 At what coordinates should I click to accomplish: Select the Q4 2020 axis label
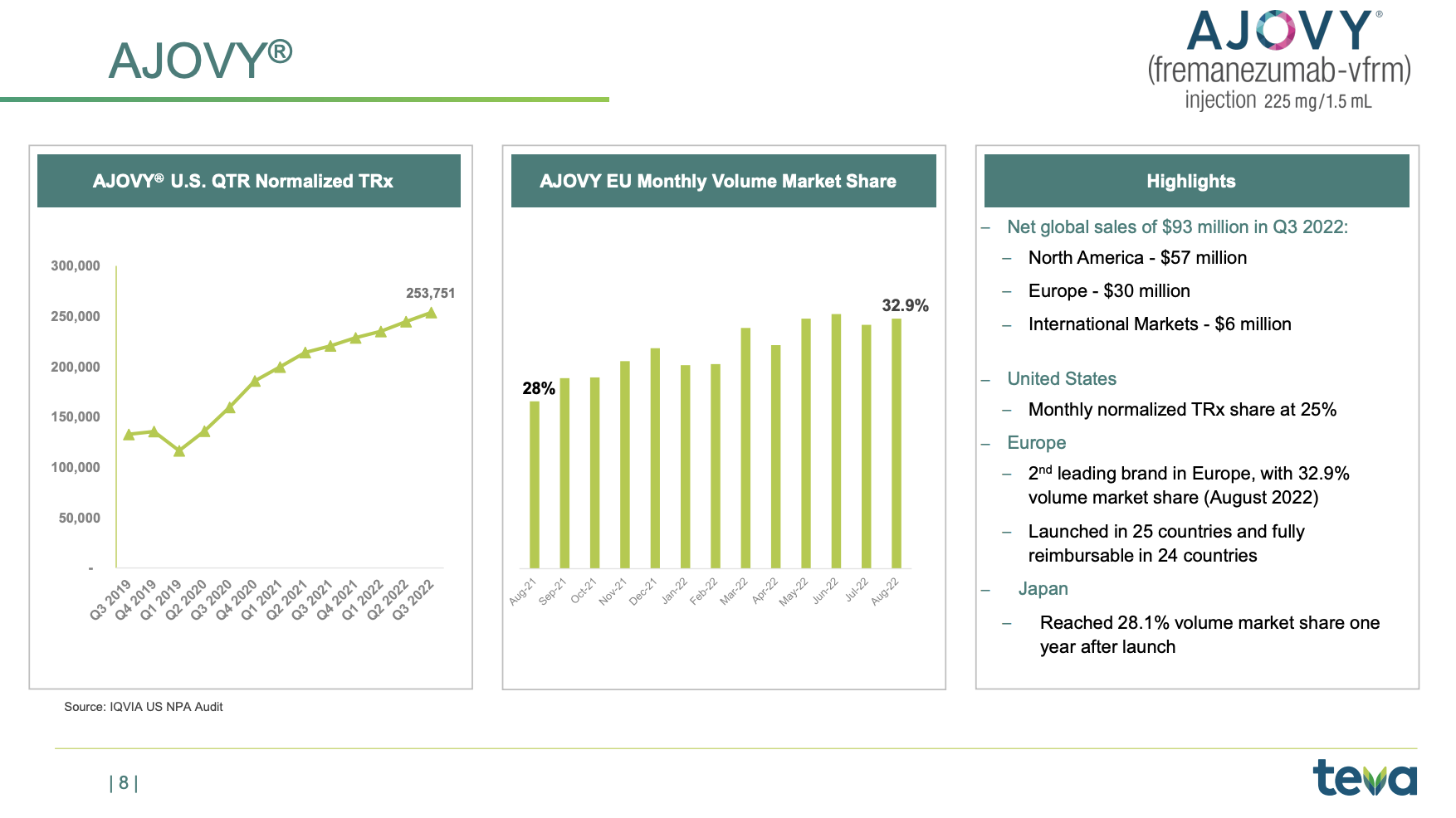(237, 601)
